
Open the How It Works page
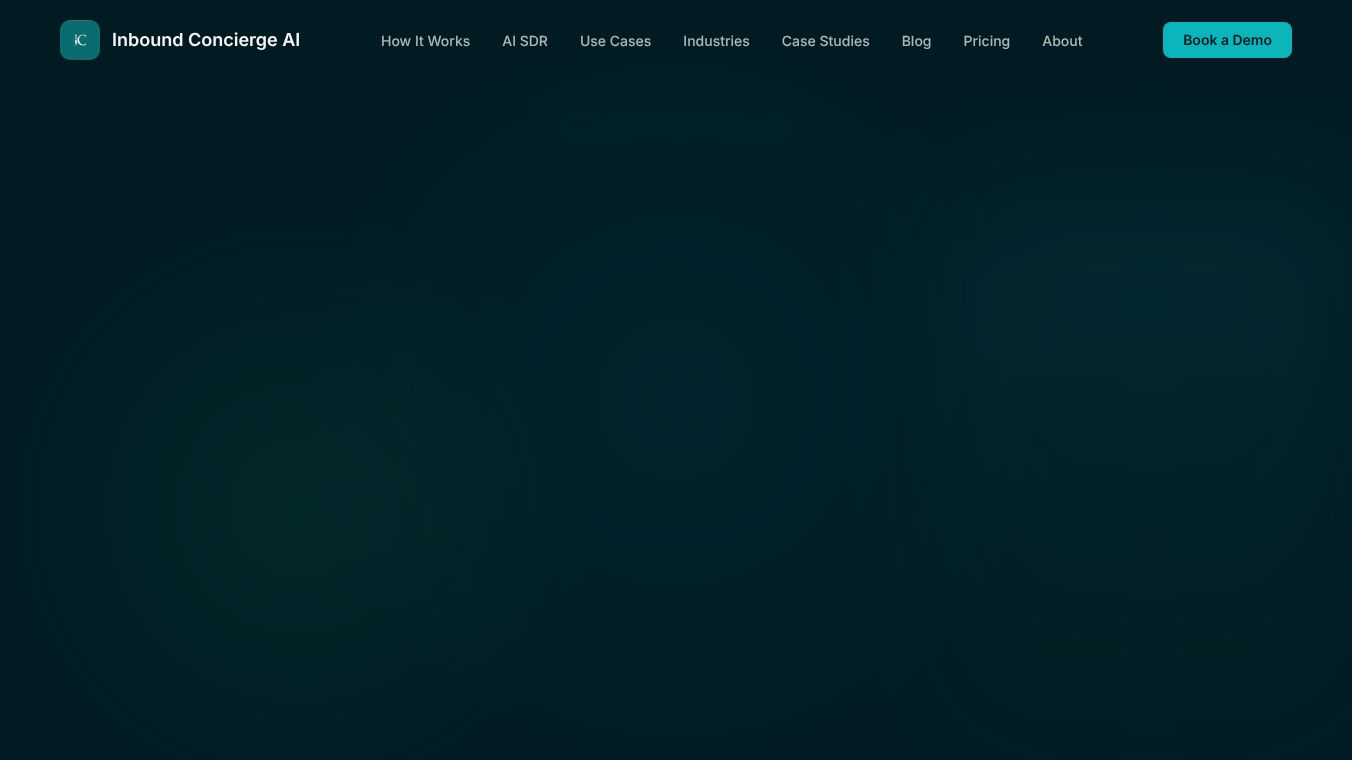click(x=425, y=41)
